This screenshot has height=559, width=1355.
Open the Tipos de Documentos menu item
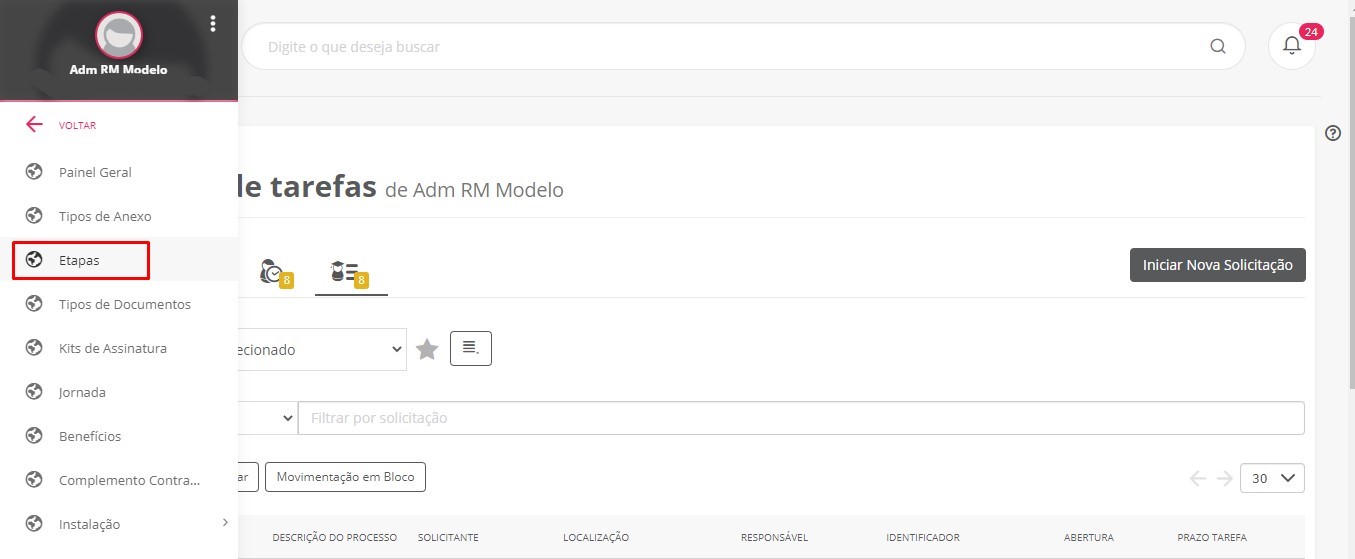(119, 304)
